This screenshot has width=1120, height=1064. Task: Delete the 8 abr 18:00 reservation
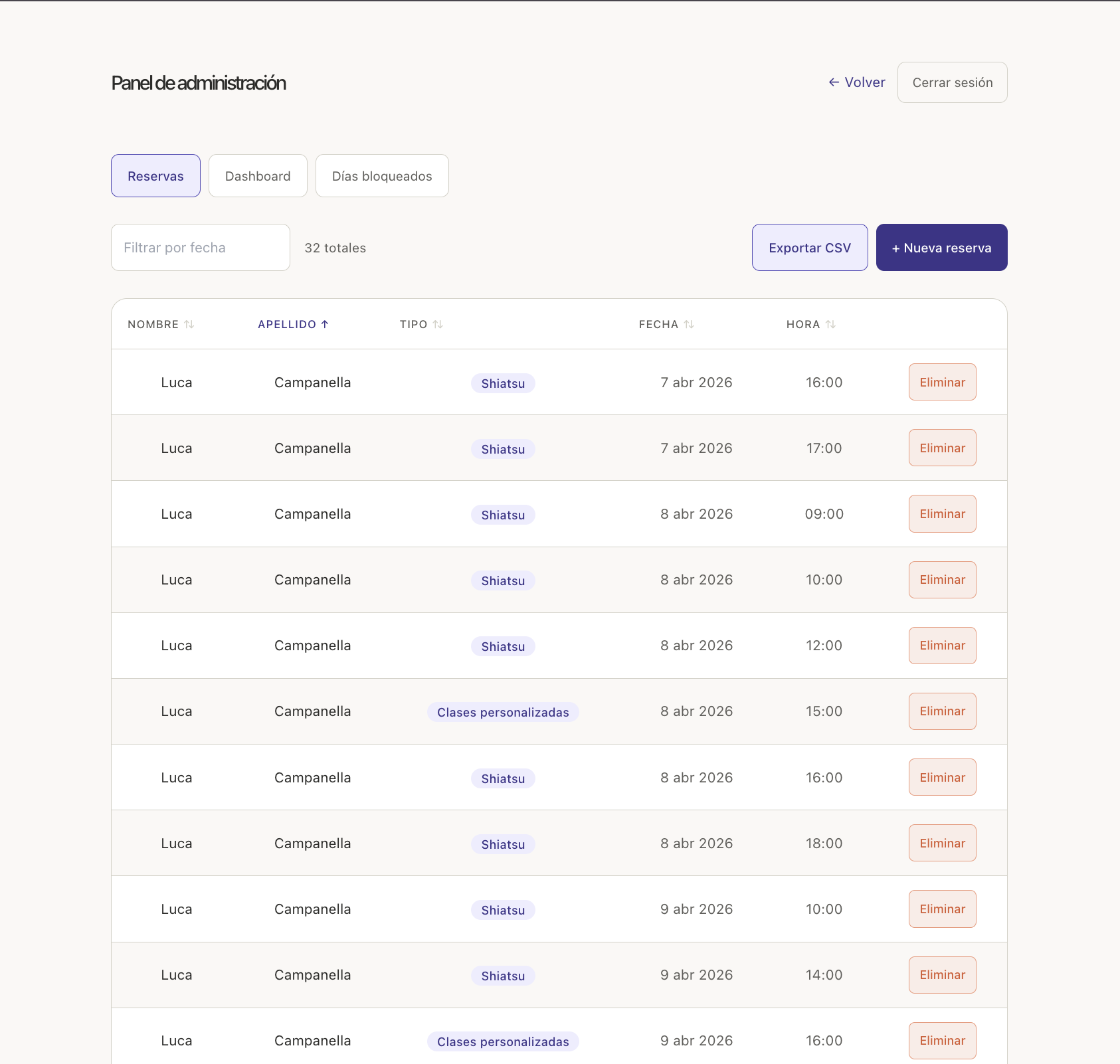point(942,843)
